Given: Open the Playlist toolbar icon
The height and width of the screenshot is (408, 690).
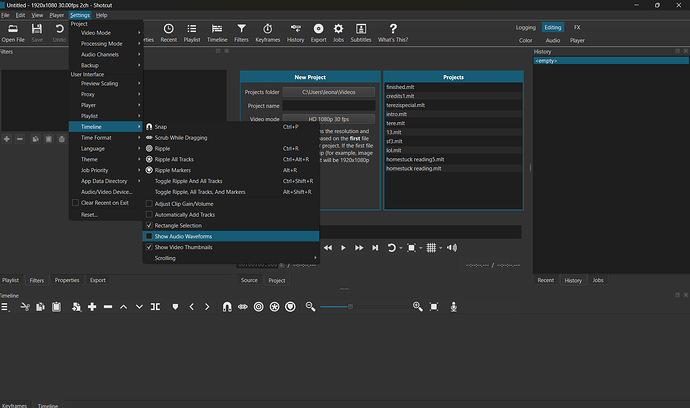Looking at the screenshot, I should click(x=192, y=33).
